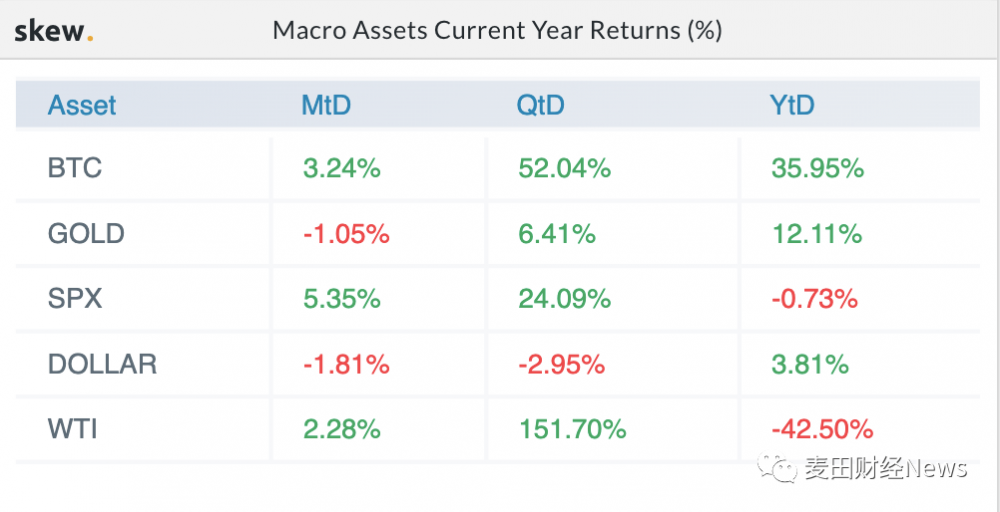Sort by the QtD column header
This screenshot has width=1000, height=512.
pyautogui.click(x=541, y=105)
